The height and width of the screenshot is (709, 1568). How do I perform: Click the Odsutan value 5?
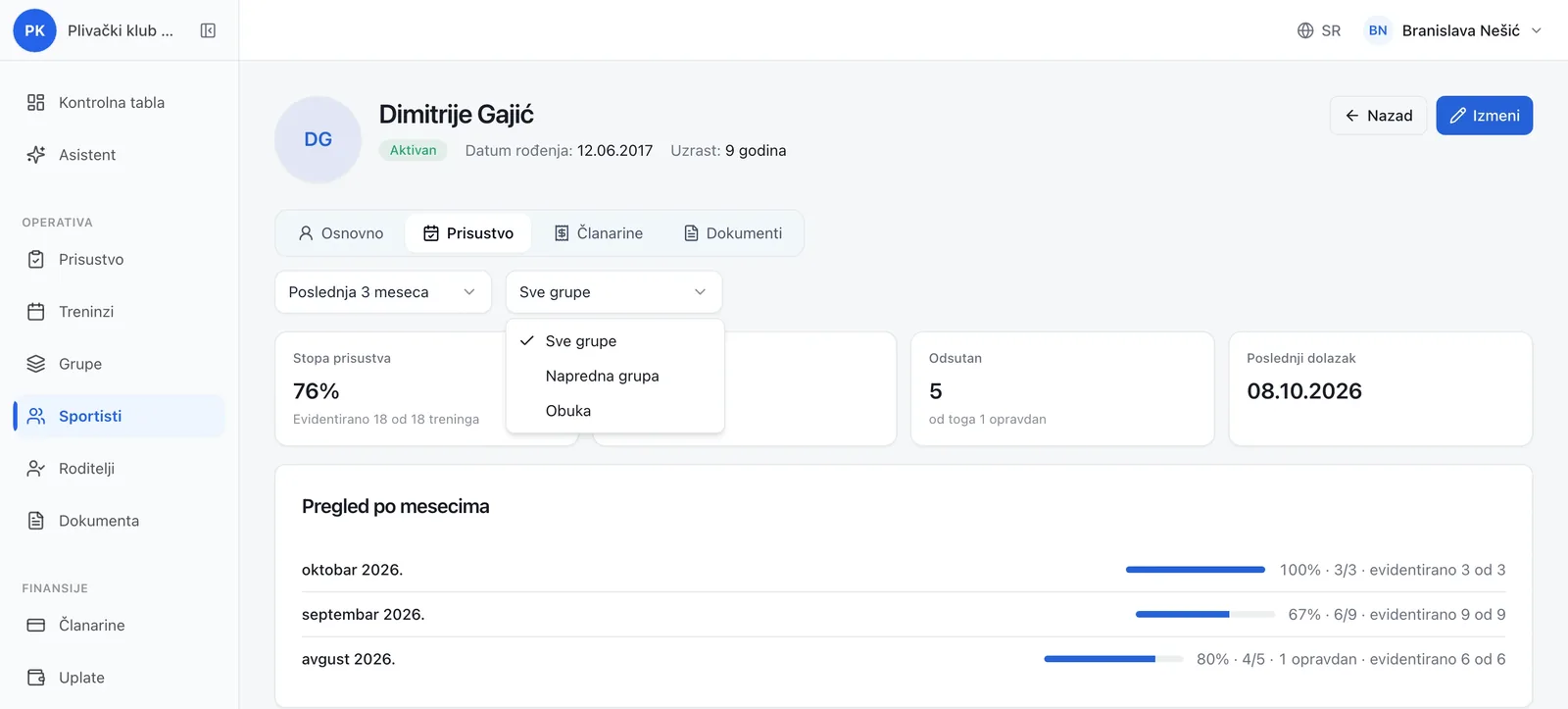pyautogui.click(x=936, y=391)
